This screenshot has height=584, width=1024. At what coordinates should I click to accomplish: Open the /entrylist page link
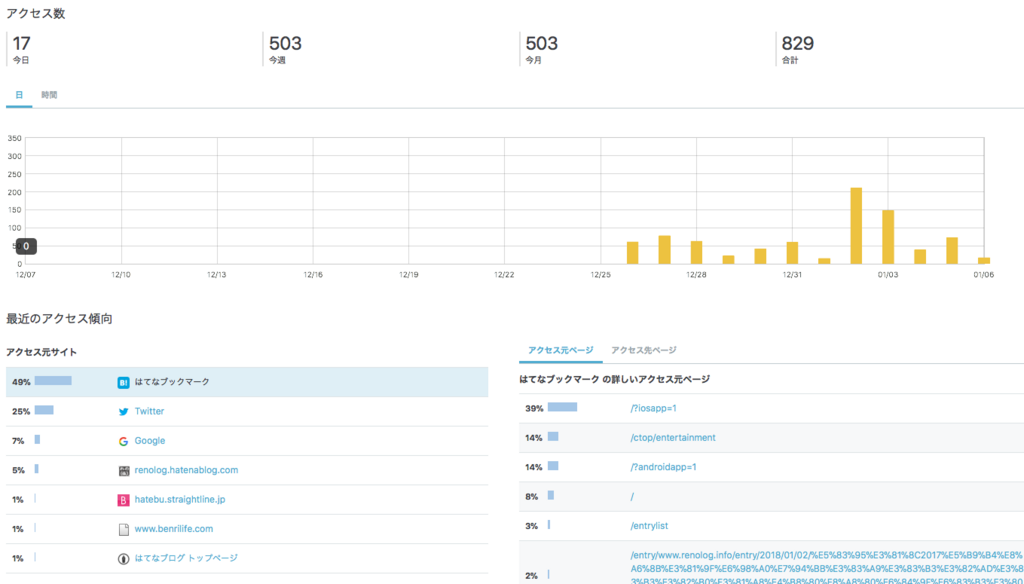pos(648,526)
